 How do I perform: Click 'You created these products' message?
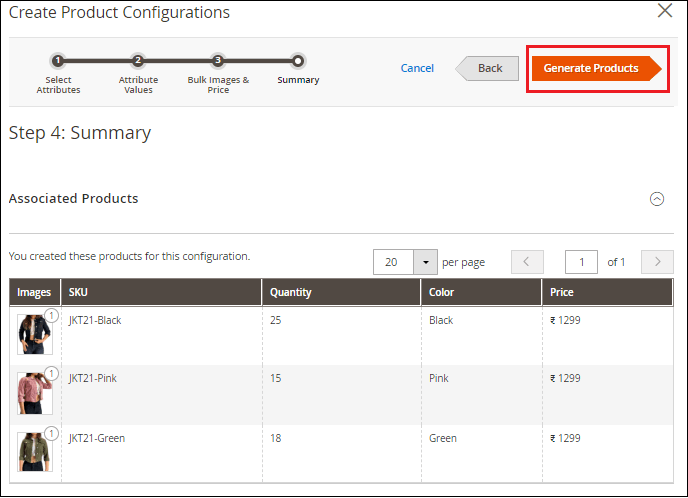(x=129, y=256)
